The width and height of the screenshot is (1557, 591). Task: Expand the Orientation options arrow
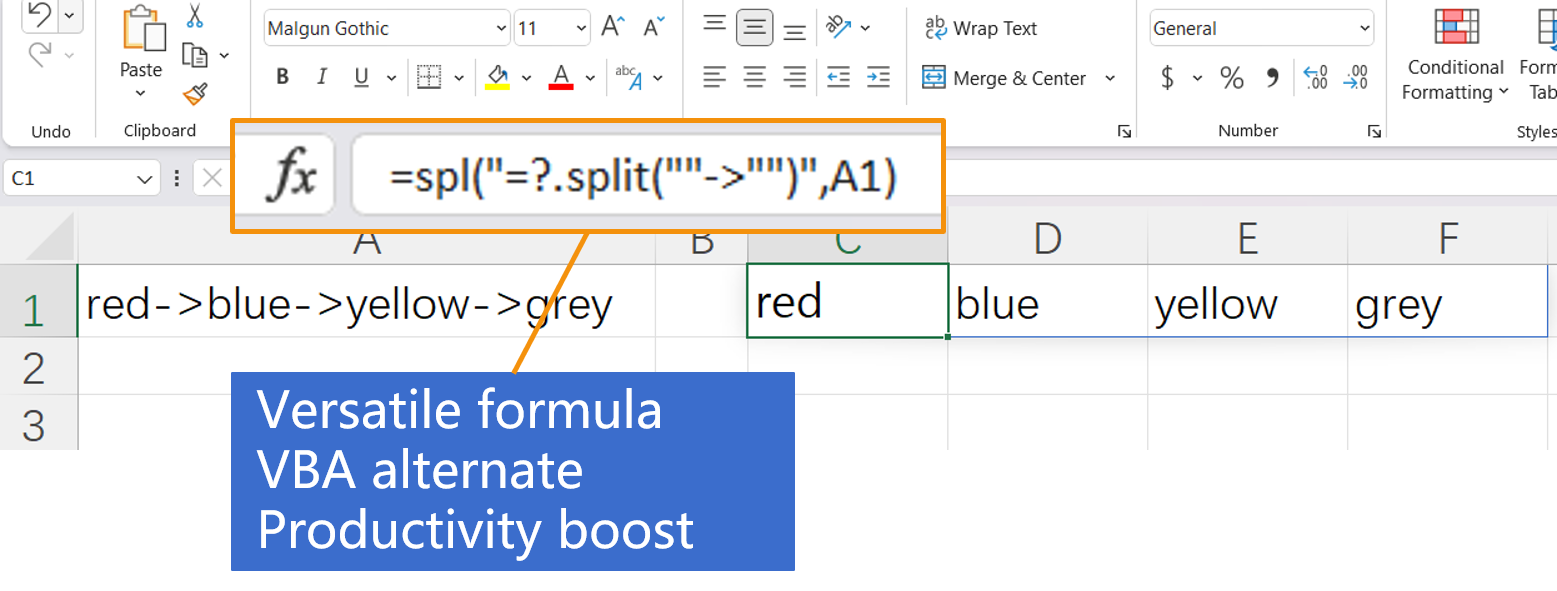865,28
